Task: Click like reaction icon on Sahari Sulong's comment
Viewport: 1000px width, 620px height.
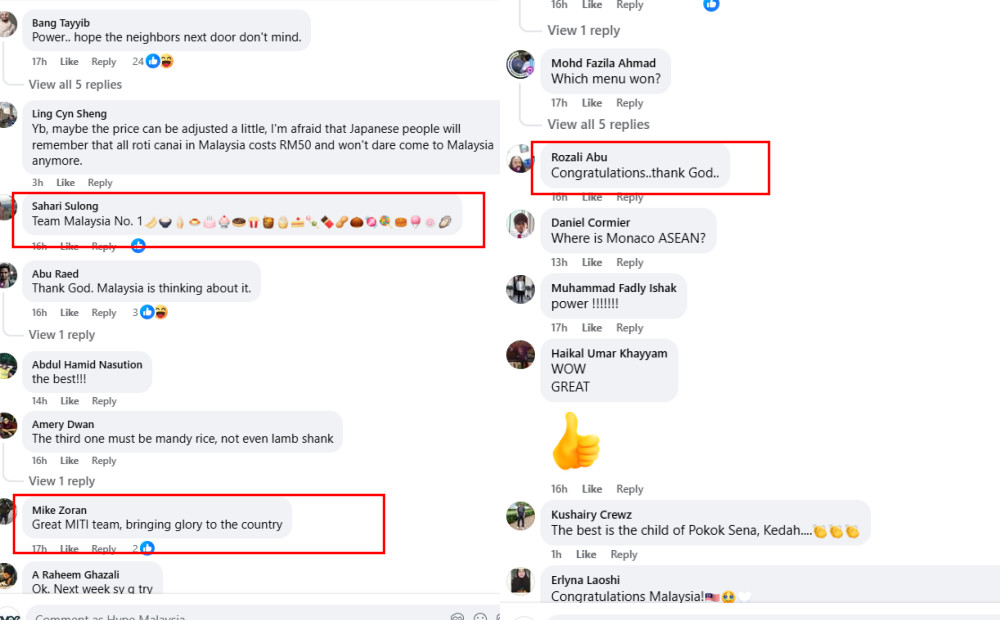Action: [138, 245]
